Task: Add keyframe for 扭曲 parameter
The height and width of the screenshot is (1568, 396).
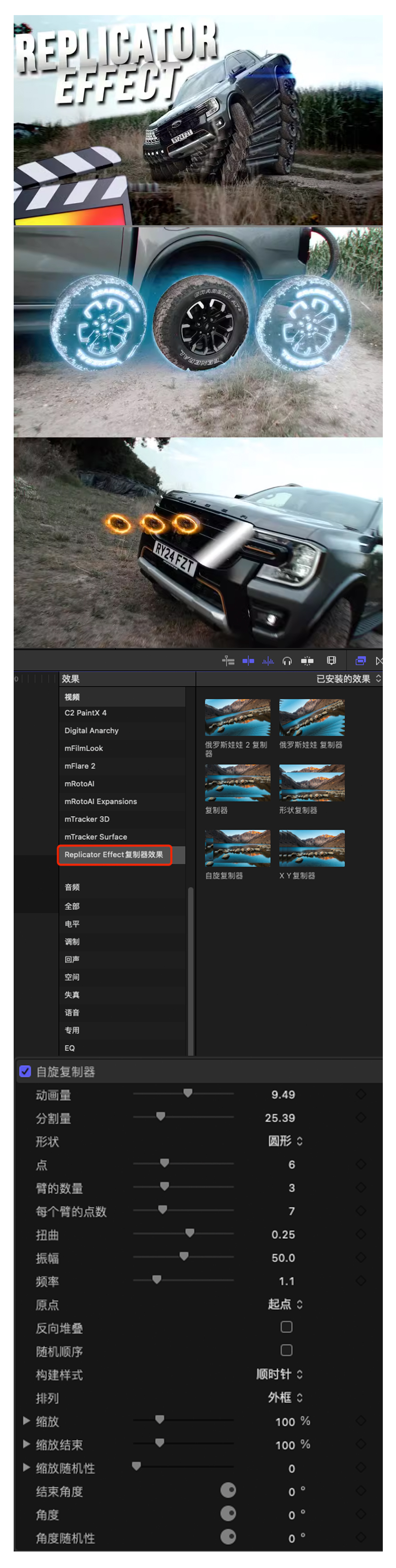Action: [x=361, y=1234]
